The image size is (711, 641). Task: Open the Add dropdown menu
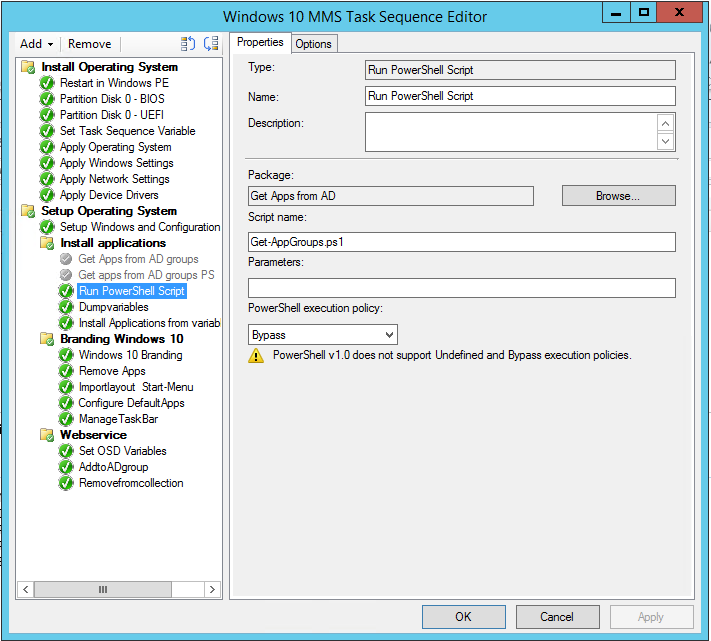click(x=37, y=44)
